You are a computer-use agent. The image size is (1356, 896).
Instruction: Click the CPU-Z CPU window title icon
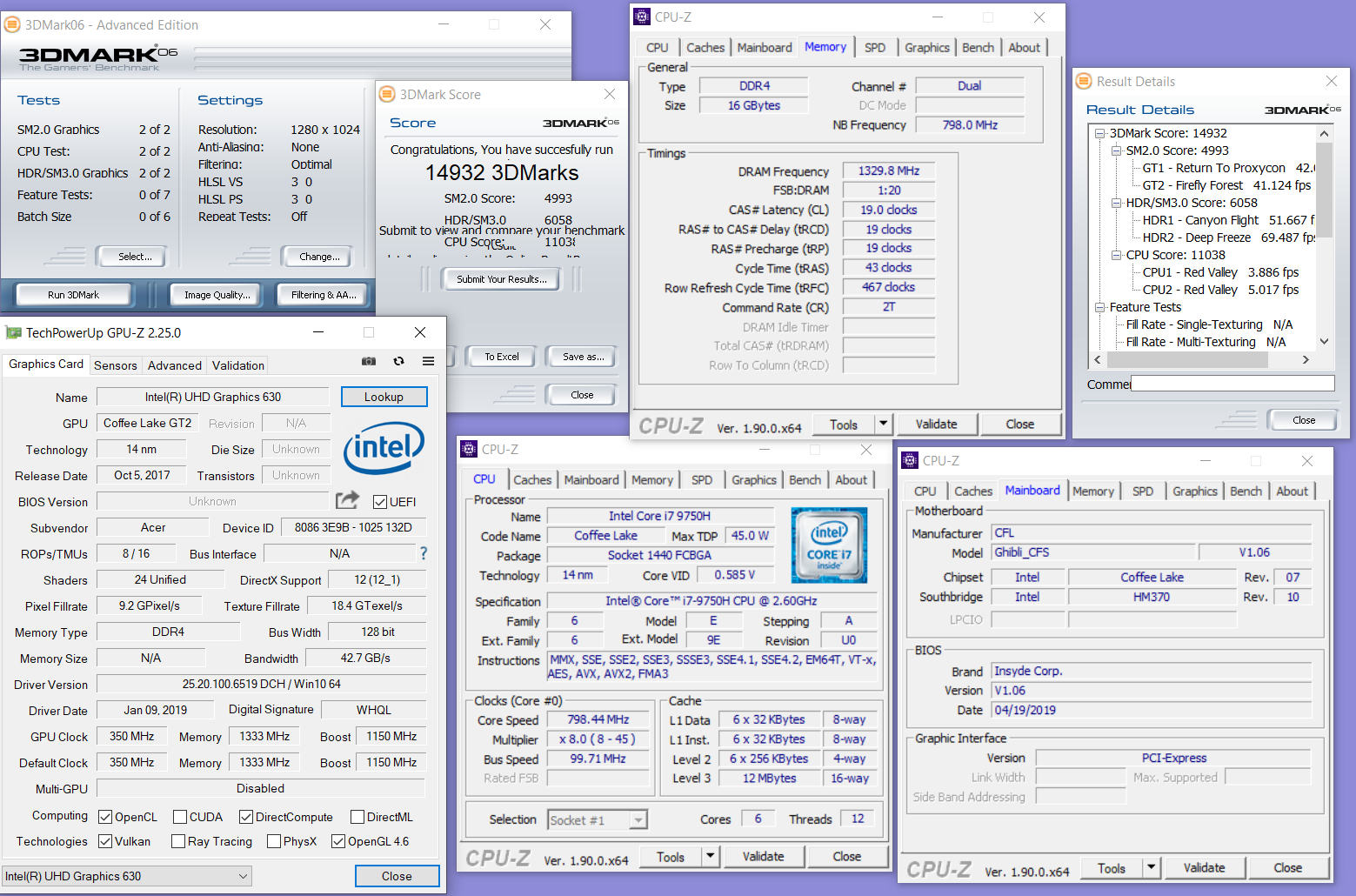(469, 449)
